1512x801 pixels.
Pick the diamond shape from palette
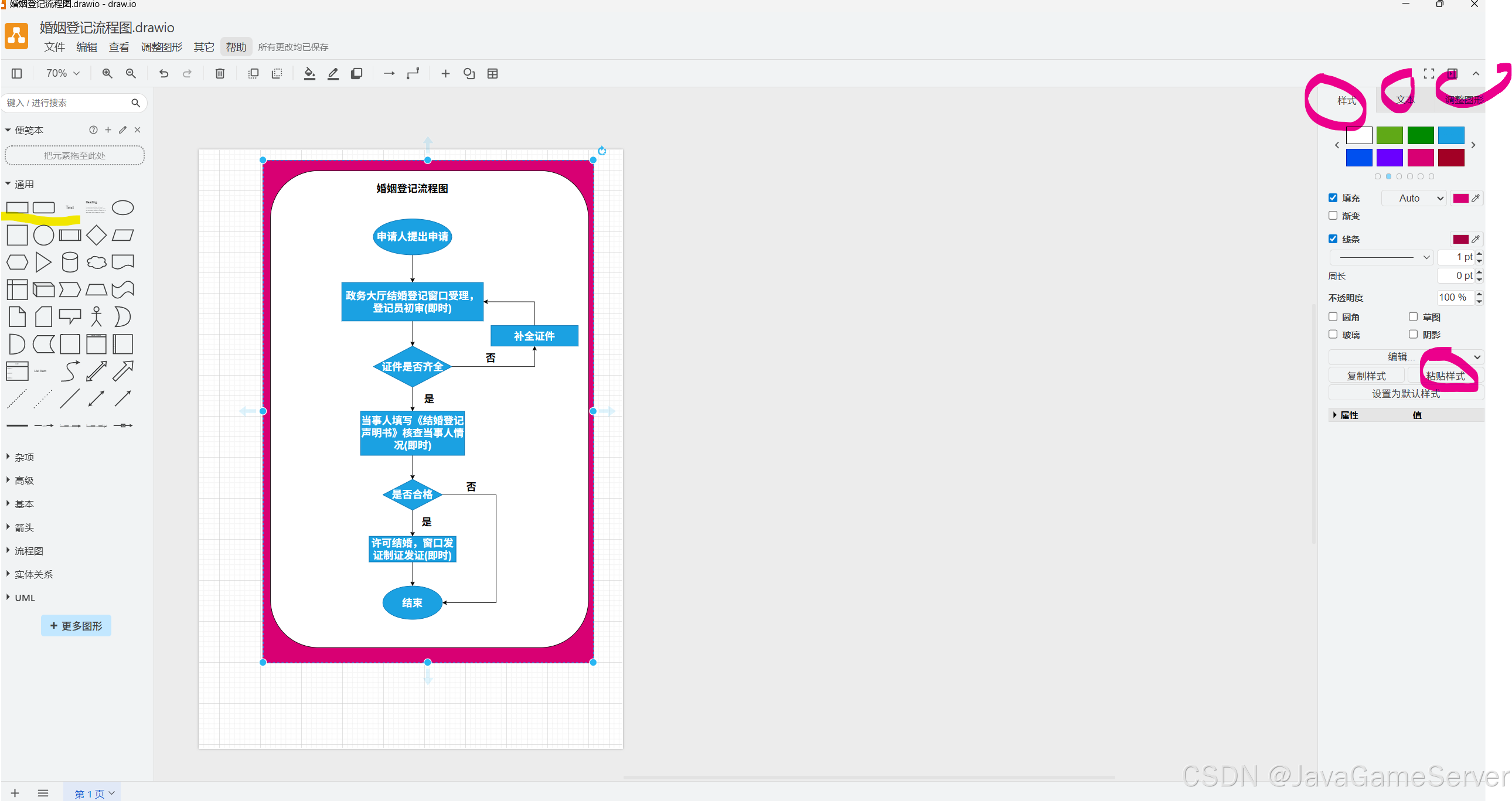(x=96, y=236)
